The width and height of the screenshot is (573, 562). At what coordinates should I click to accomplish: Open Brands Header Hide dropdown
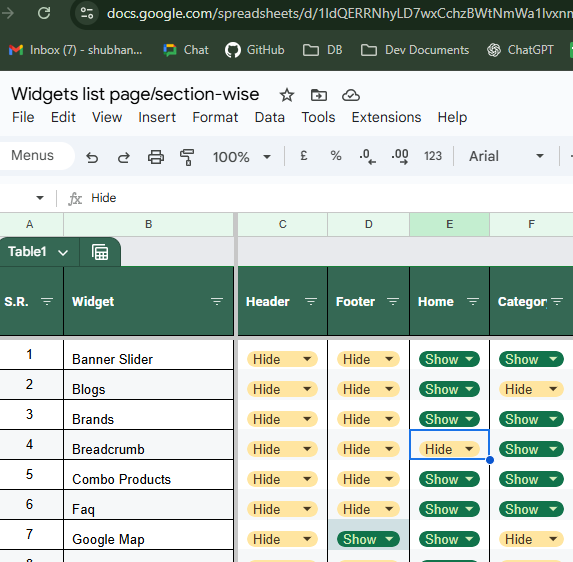[282, 419]
